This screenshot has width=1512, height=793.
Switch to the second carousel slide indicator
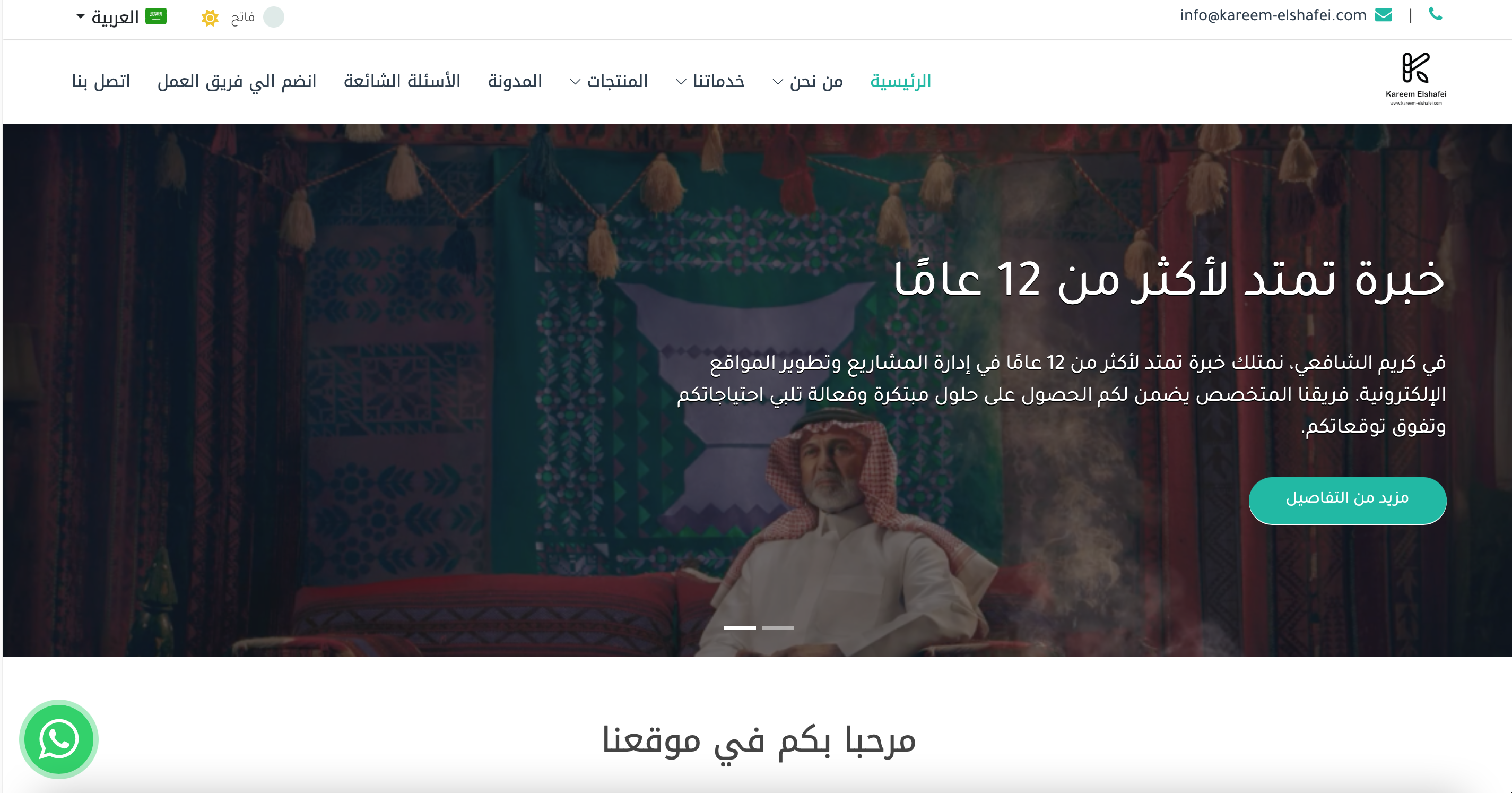tap(778, 627)
